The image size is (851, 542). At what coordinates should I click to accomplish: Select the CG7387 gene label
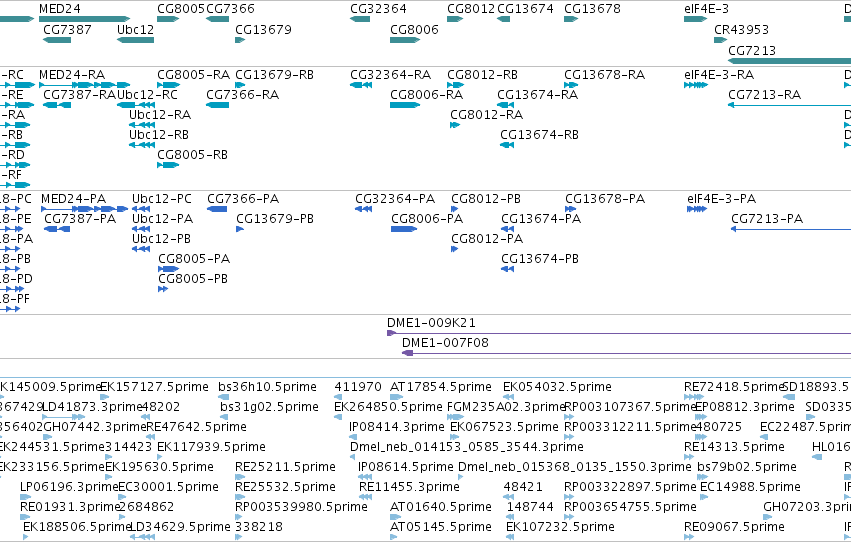click(x=67, y=29)
